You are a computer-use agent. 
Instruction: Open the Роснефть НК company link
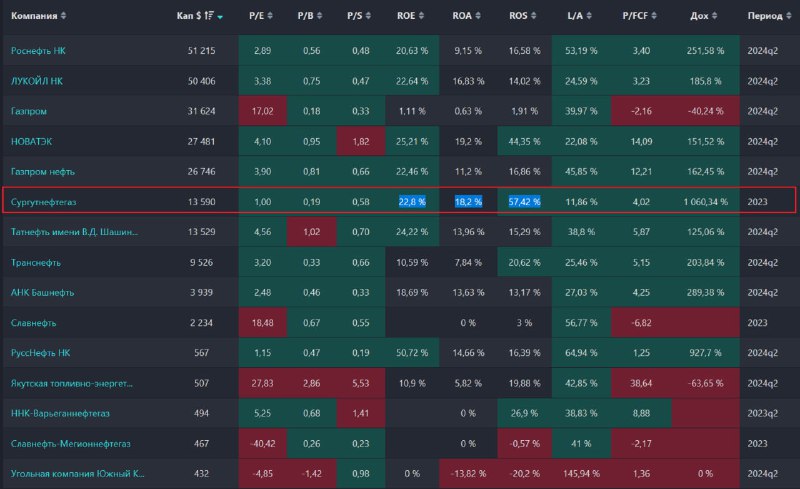click(38, 51)
